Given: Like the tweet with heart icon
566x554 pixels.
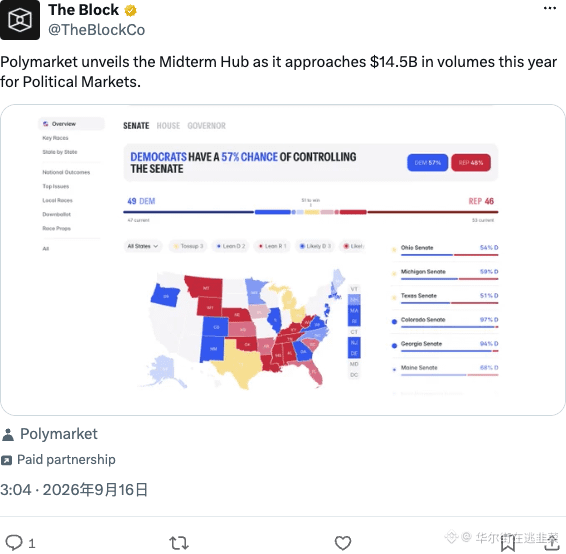Looking at the screenshot, I should point(343,542).
